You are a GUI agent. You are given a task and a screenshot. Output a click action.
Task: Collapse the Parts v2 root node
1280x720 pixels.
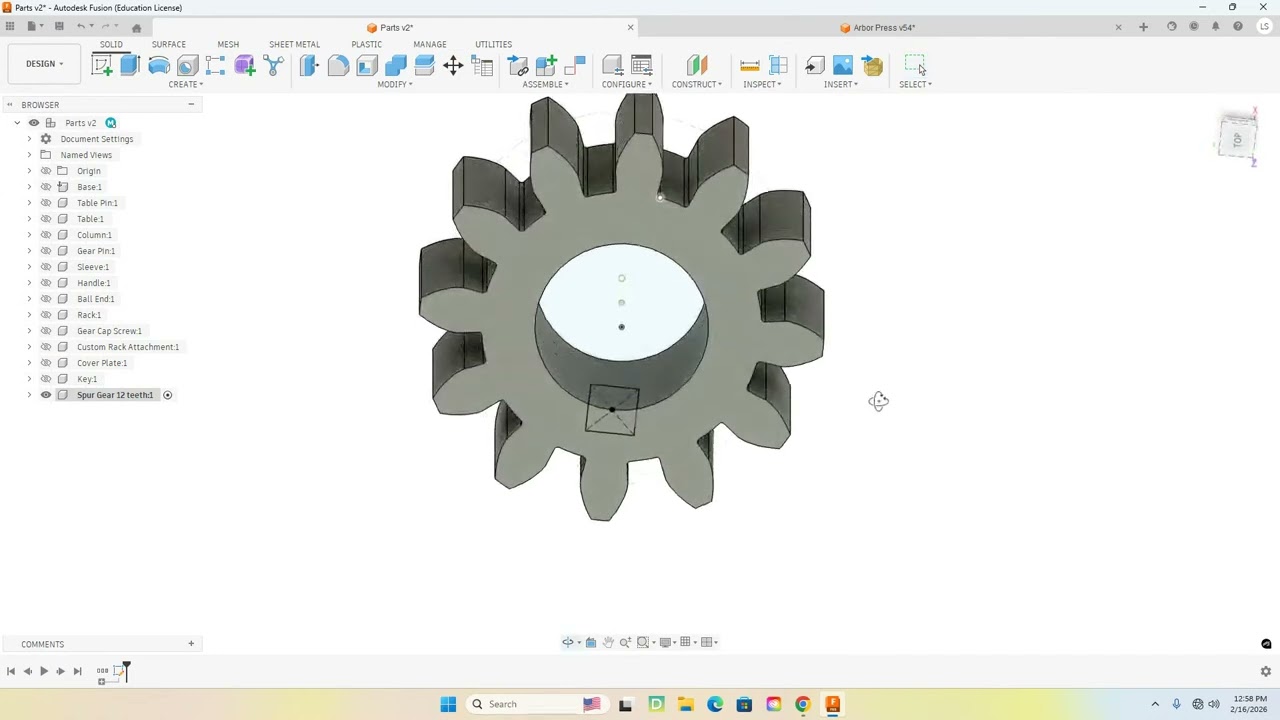pos(17,123)
